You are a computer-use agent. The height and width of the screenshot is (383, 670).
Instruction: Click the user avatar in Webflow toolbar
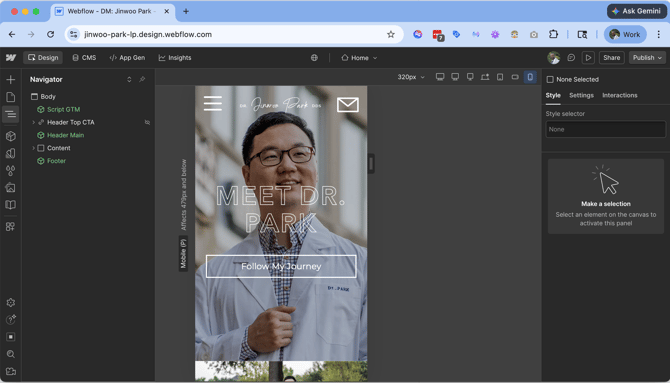click(x=554, y=58)
